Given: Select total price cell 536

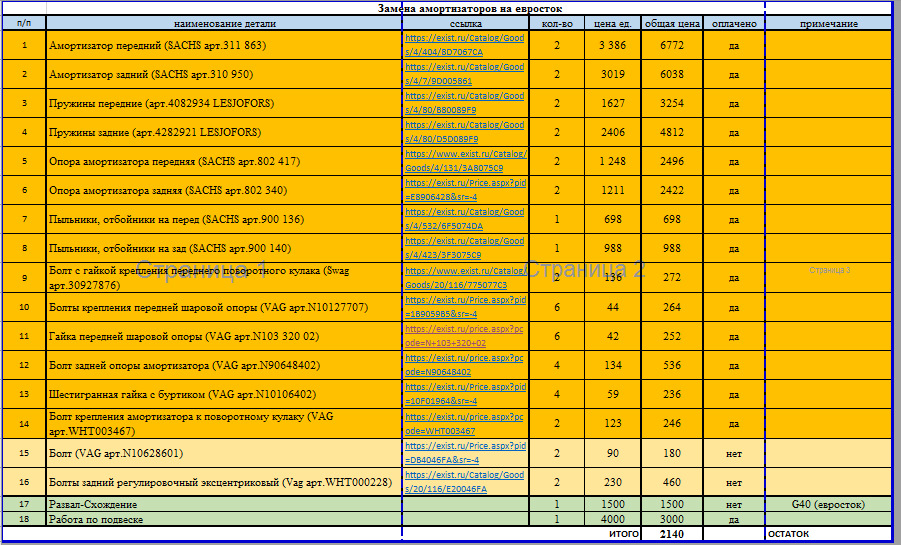Looking at the screenshot, I should coord(672,365).
